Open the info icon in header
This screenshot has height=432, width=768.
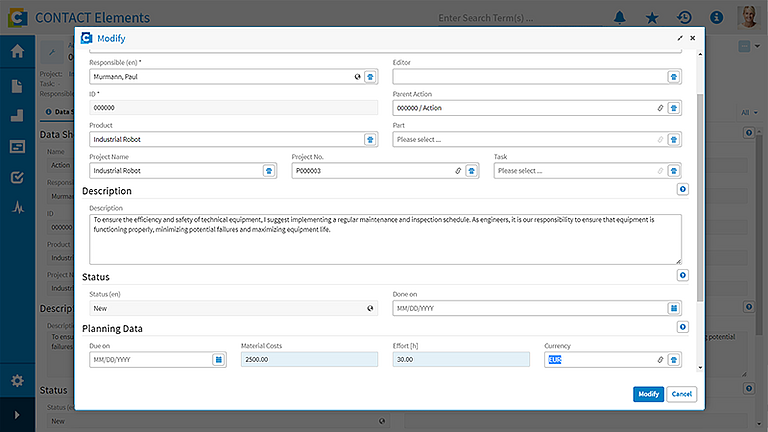tap(717, 18)
